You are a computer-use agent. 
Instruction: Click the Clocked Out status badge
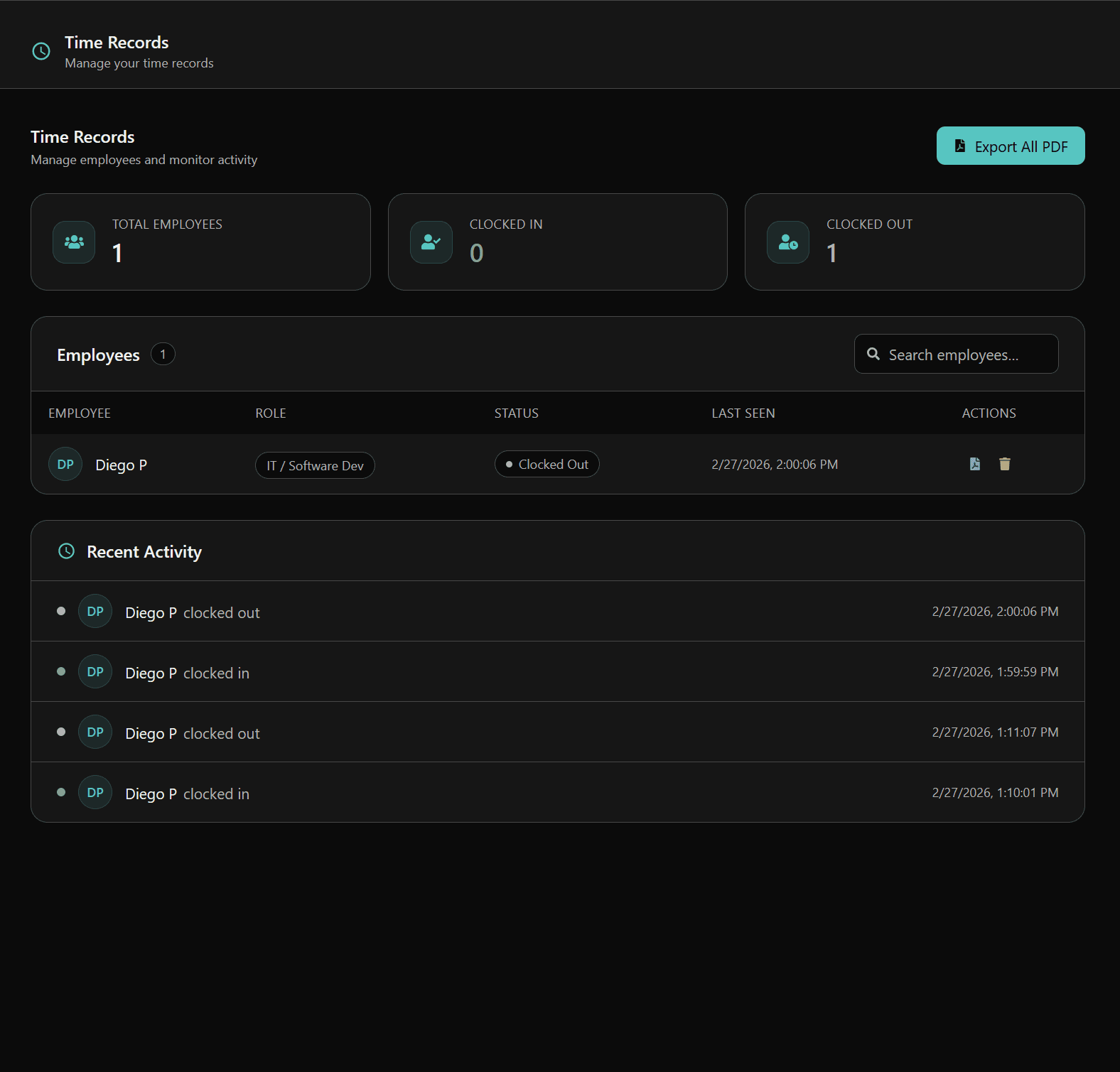pyautogui.click(x=546, y=465)
